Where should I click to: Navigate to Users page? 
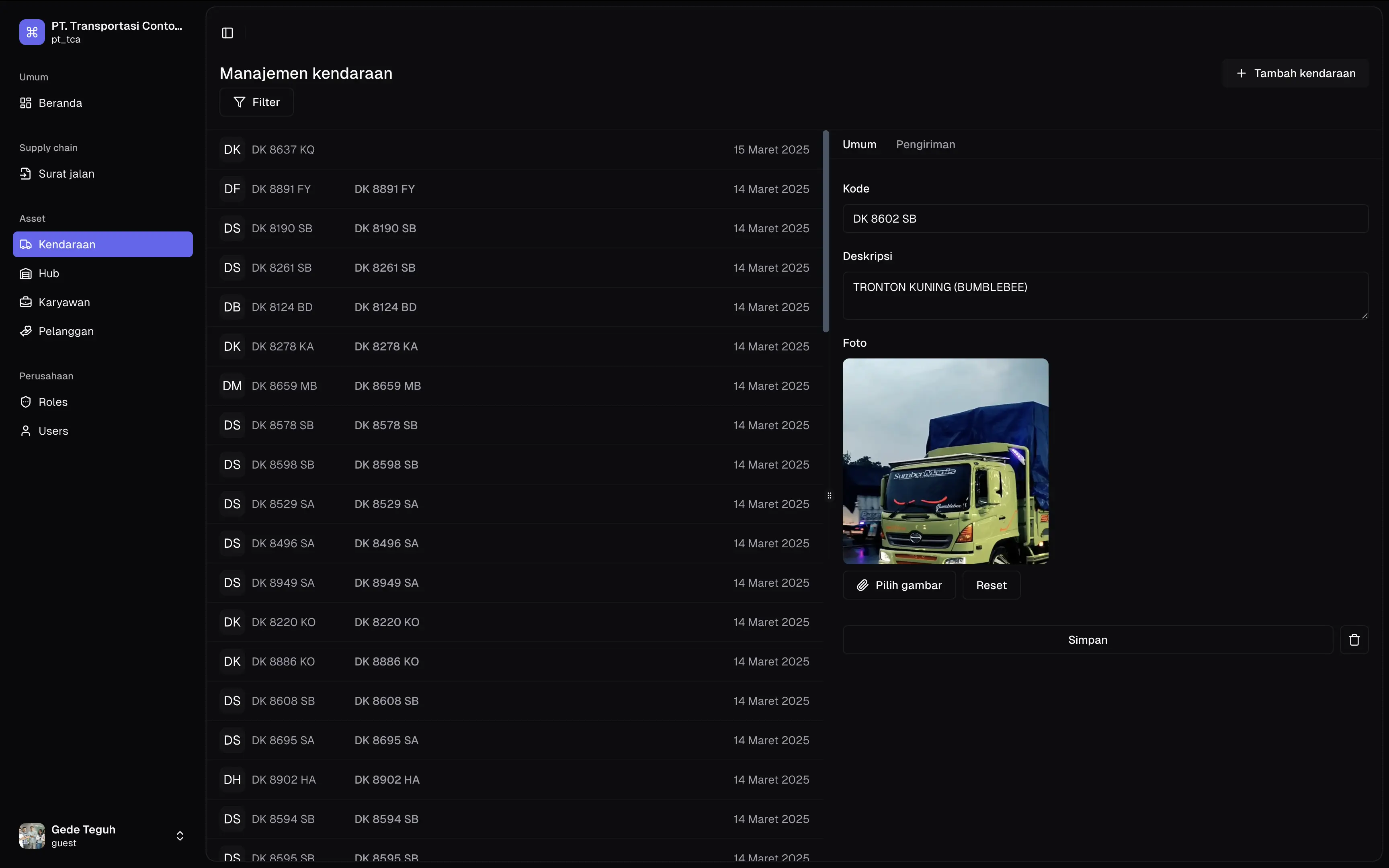(x=53, y=431)
